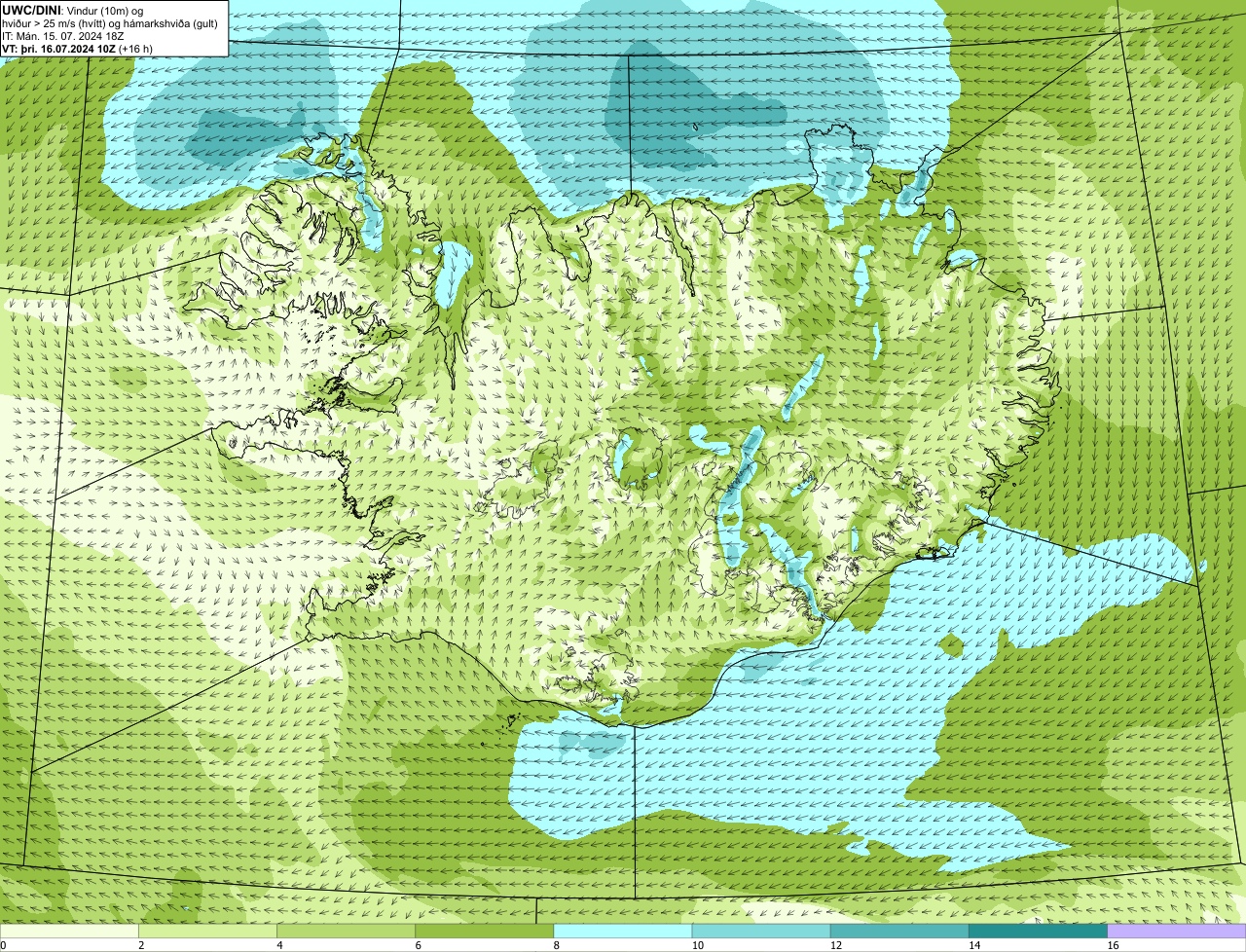
Task: Click the legend scale label '4'
Action: 279,945
